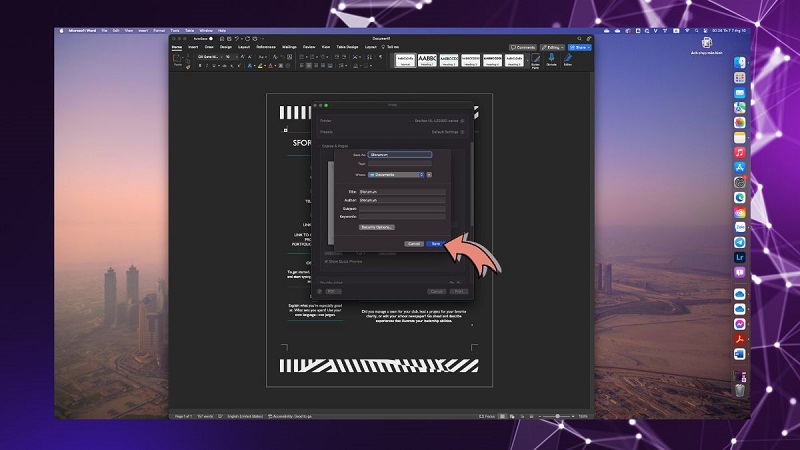
Task: Select the Heading 1 style thumbnail
Action: click(x=427, y=60)
